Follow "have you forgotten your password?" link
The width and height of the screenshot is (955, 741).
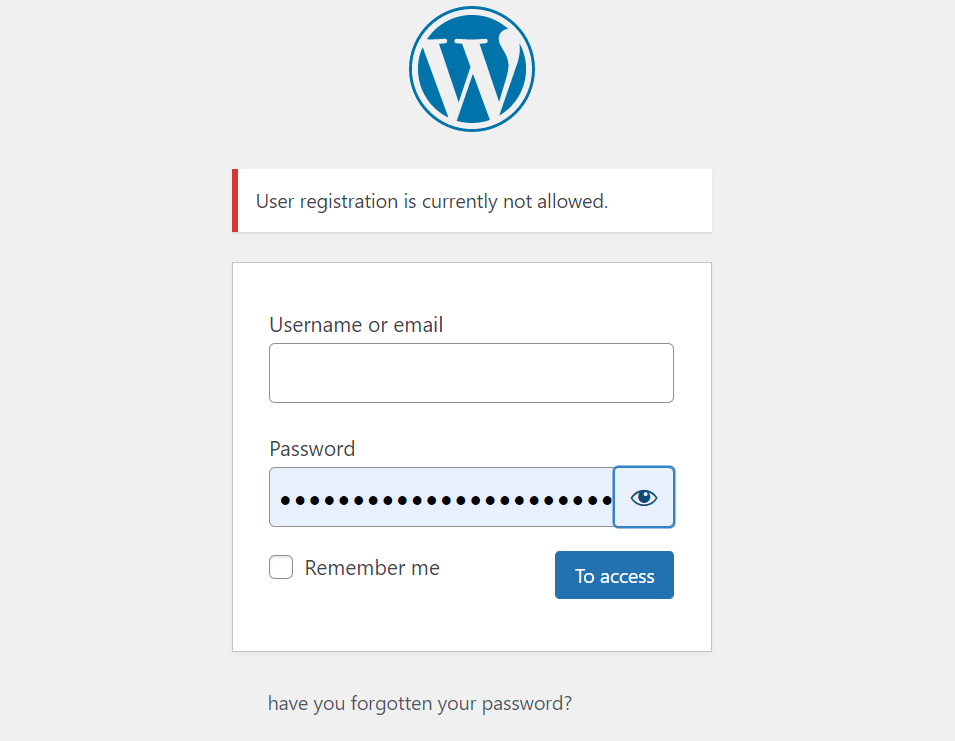click(x=420, y=703)
